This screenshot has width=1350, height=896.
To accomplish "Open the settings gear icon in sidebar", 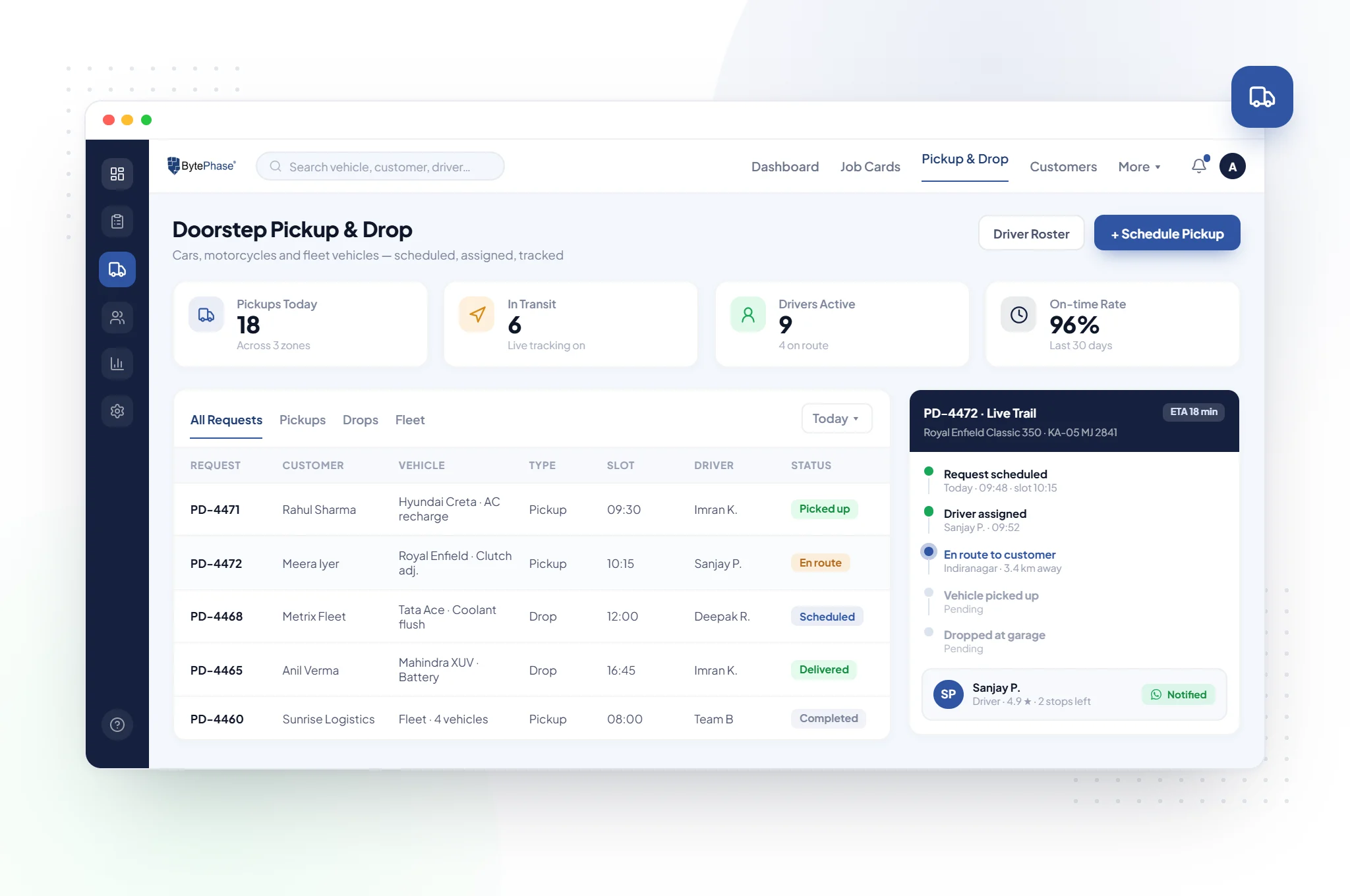I will pyautogui.click(x=117, y=411).
